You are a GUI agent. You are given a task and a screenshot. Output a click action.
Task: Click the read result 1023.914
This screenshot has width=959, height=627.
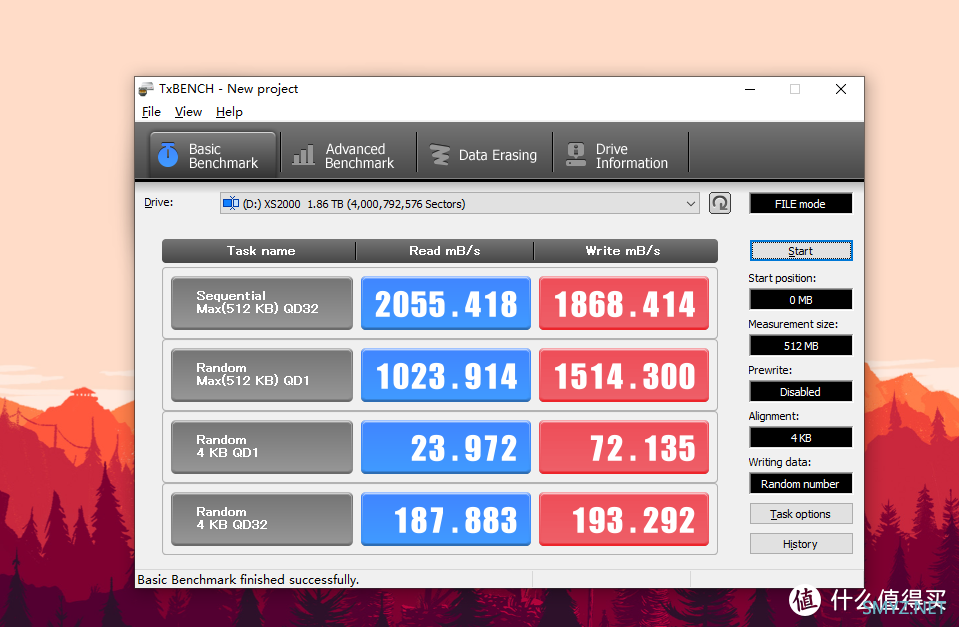pyautogui.click(x=446, y=374)
